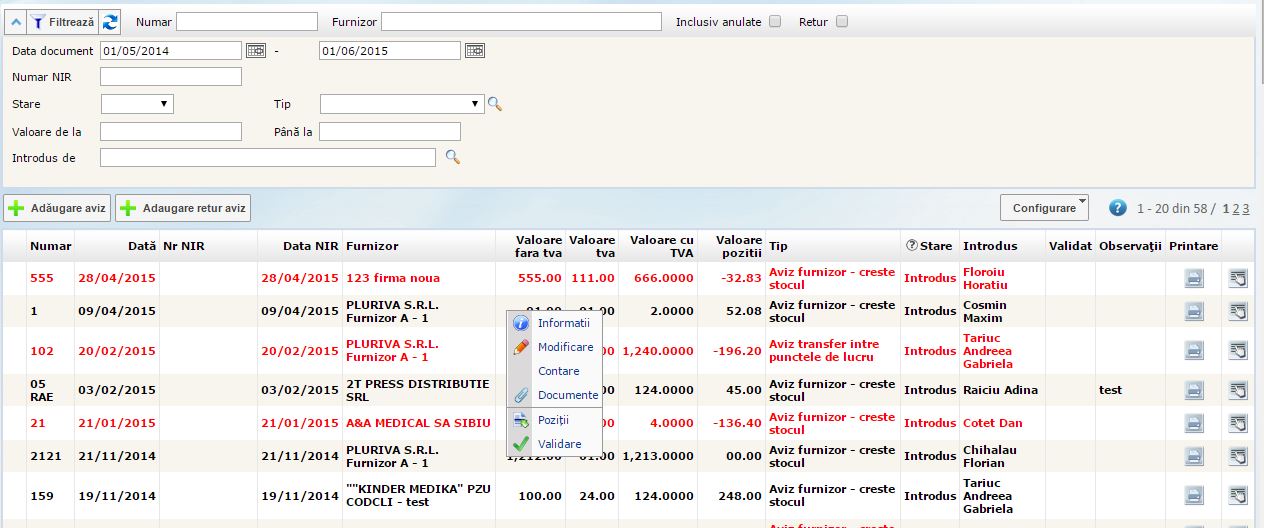Open the Configurare dropdown button
Viewport: 1264px width, 528px height.
(1045, 208)
